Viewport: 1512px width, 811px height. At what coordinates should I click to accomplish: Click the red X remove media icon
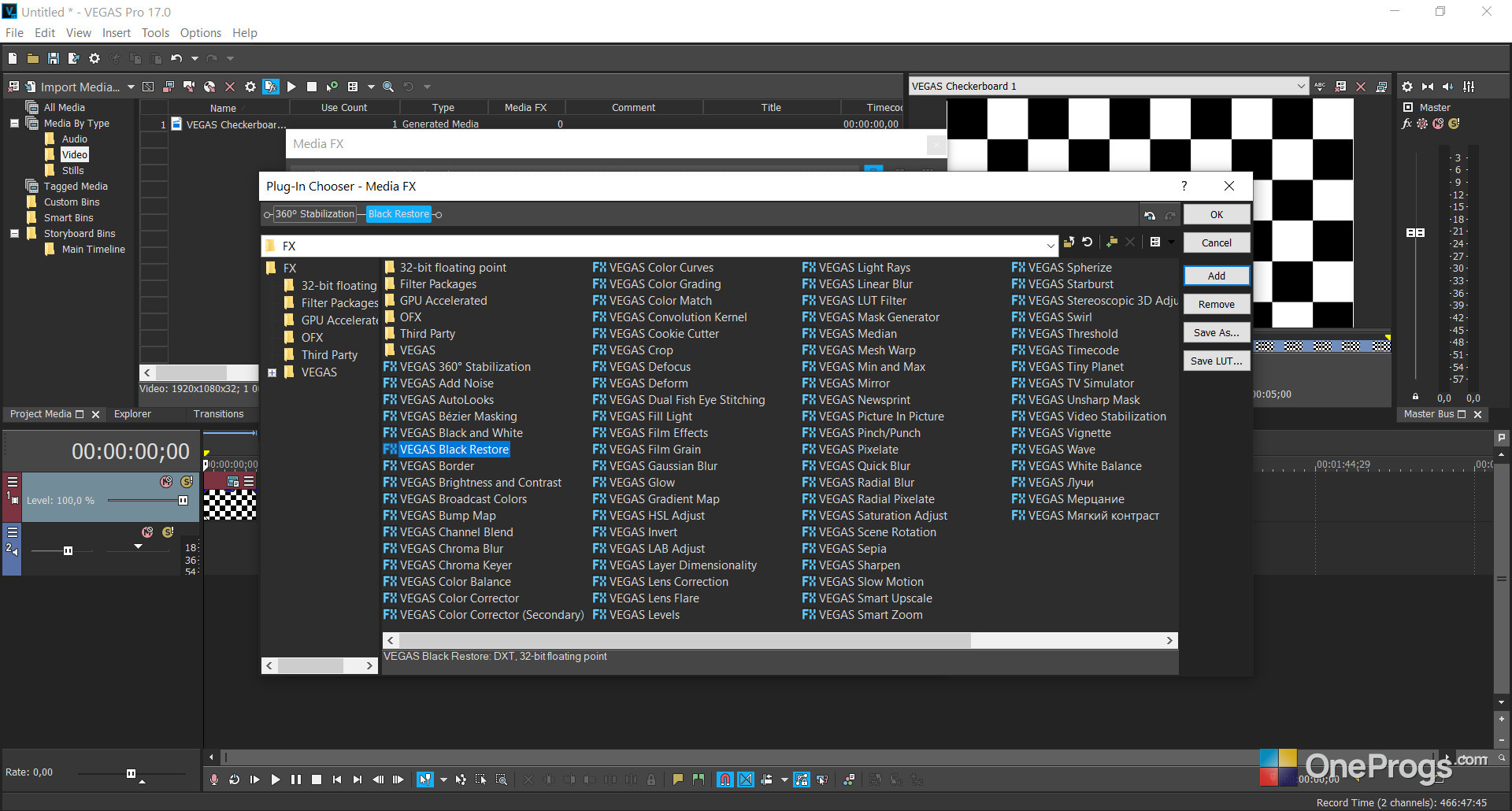230,87
